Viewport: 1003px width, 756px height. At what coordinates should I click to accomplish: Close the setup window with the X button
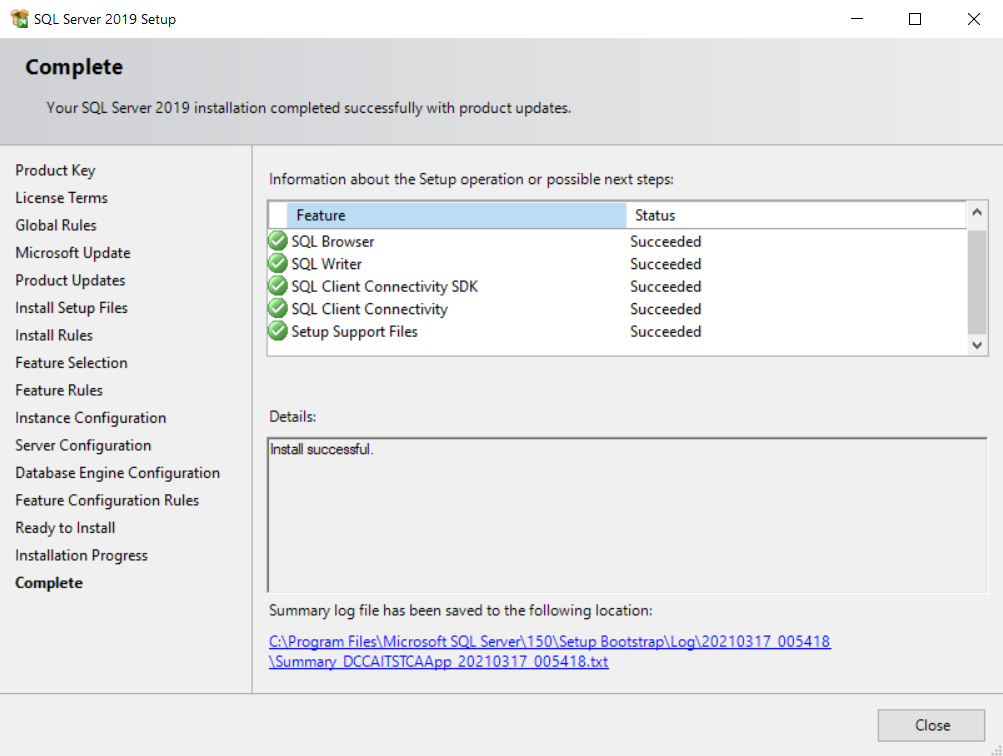pos(974,19)
